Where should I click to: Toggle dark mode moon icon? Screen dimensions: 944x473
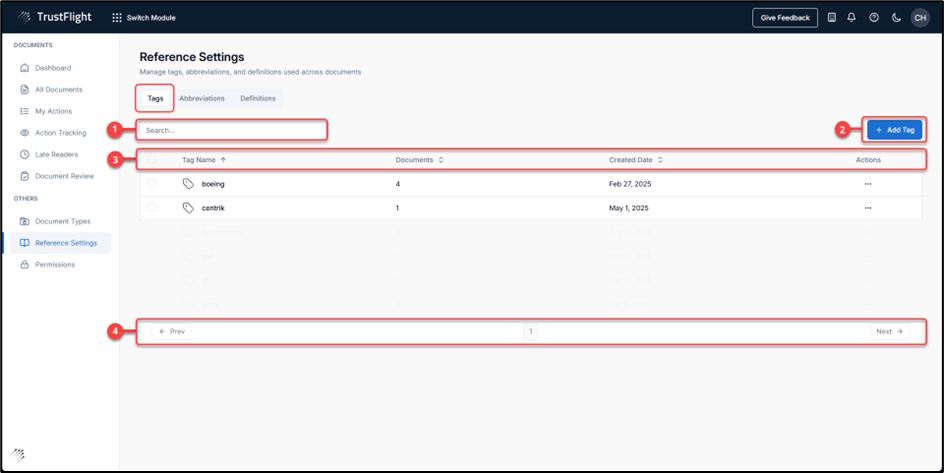(896, 17)
